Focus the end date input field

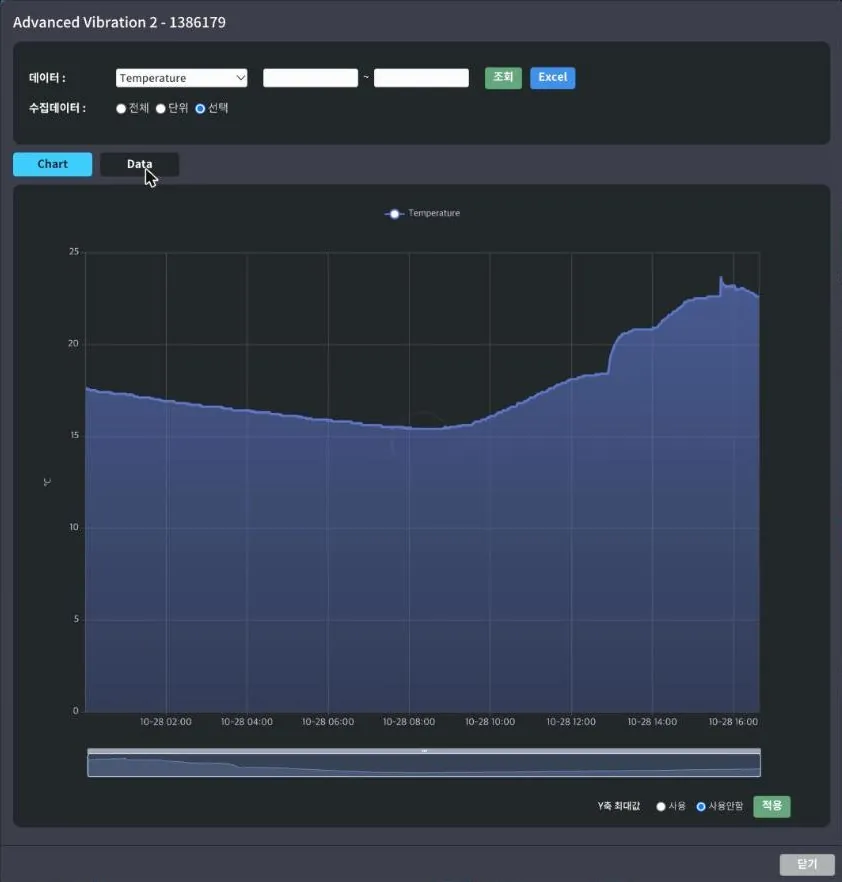421,78
